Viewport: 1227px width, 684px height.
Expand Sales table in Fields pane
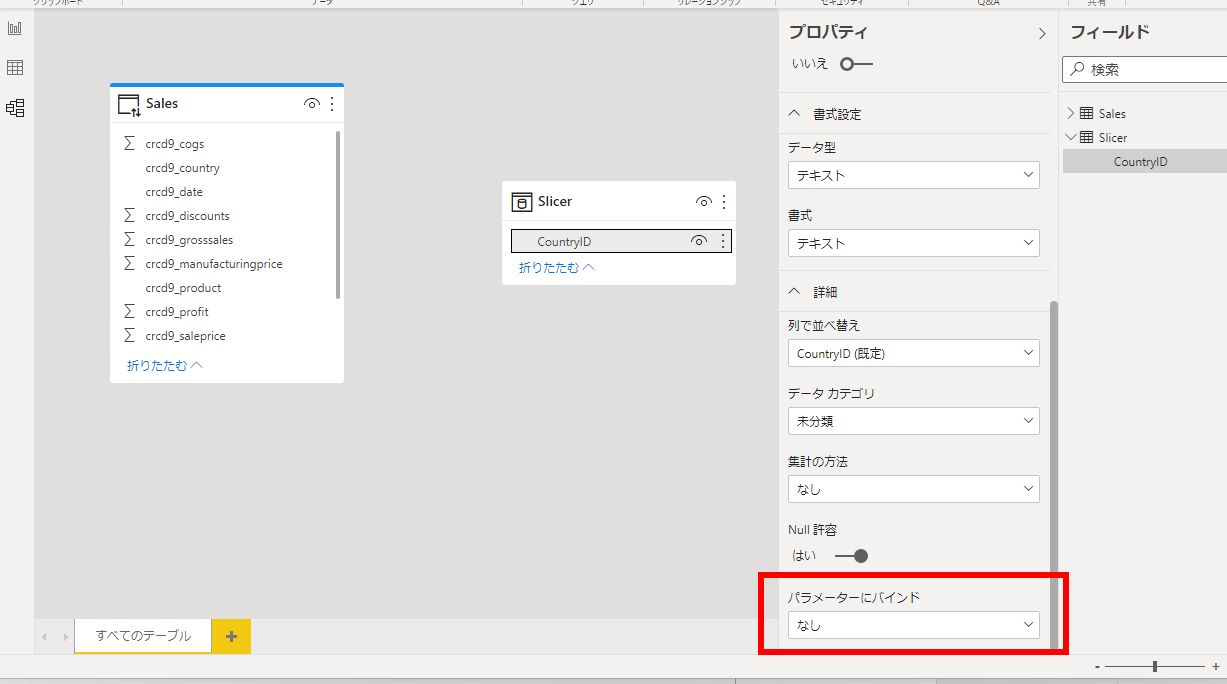click(1071, 113)
